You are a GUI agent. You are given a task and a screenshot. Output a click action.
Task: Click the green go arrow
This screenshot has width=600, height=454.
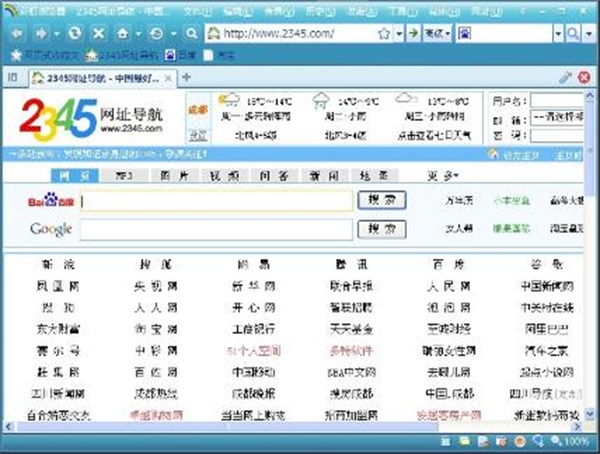(413, 33)
